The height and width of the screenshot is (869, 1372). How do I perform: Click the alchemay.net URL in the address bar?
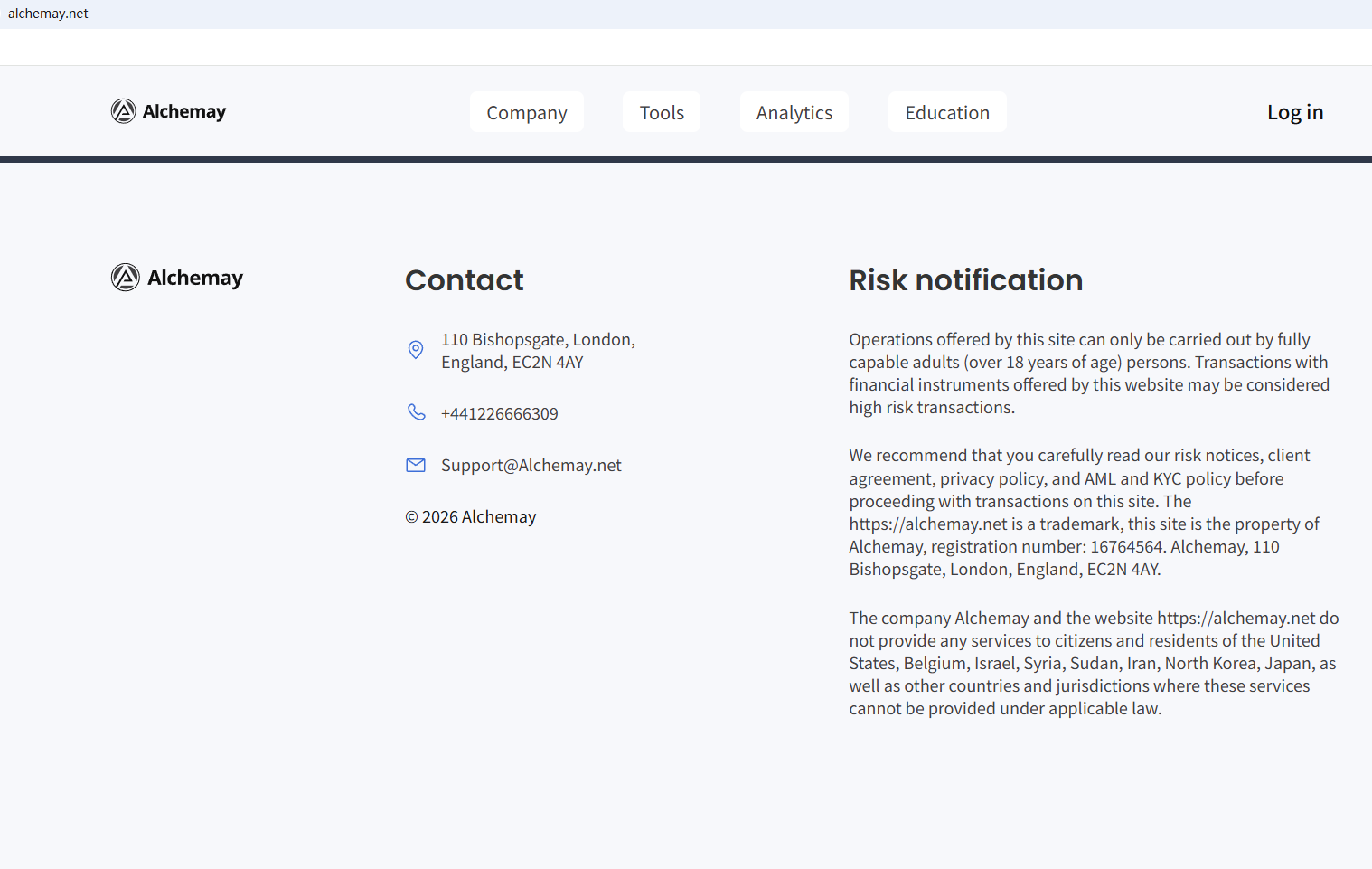click(49, 14)
